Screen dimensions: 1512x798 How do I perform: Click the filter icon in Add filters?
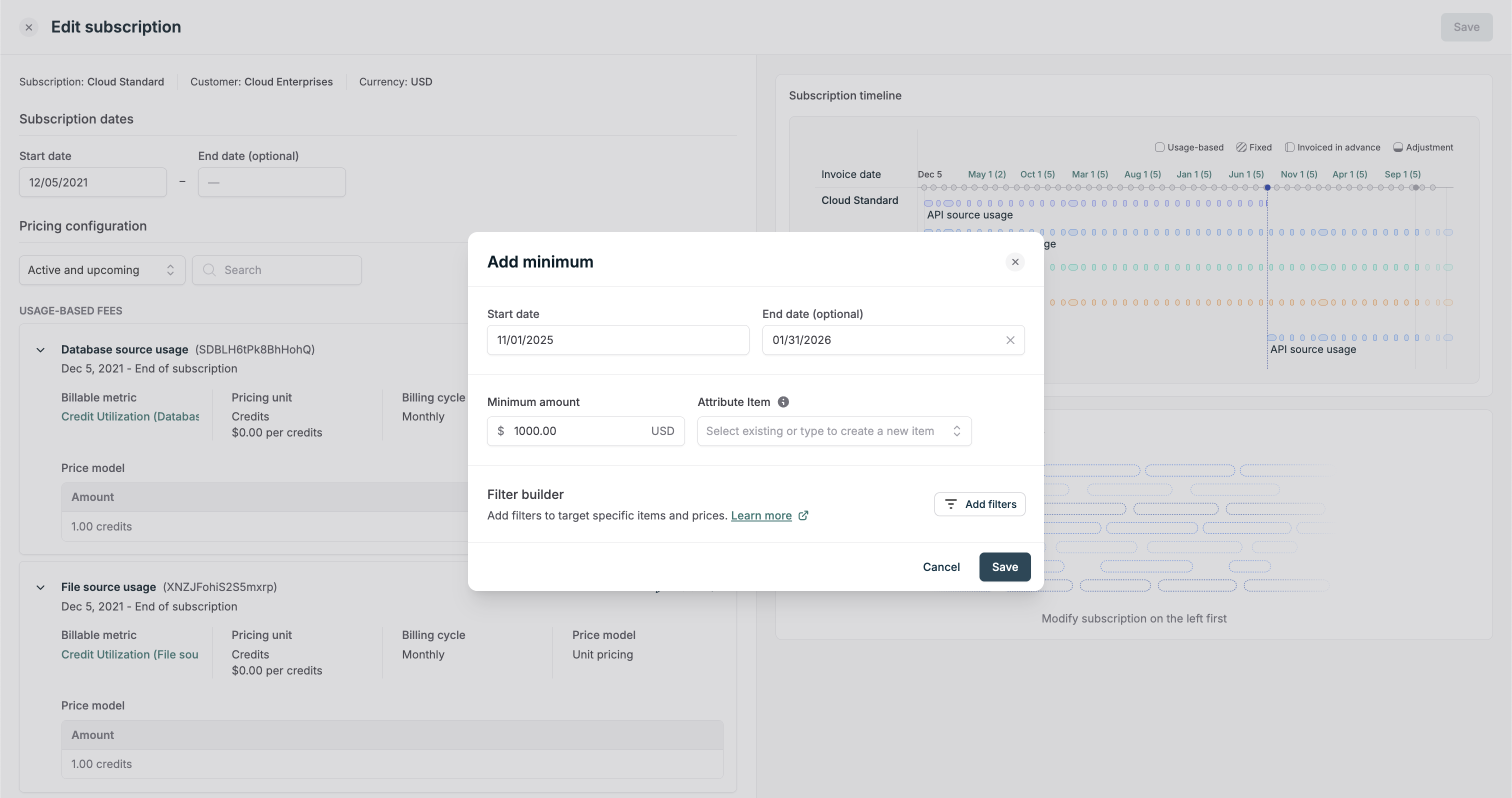[950, 504]
